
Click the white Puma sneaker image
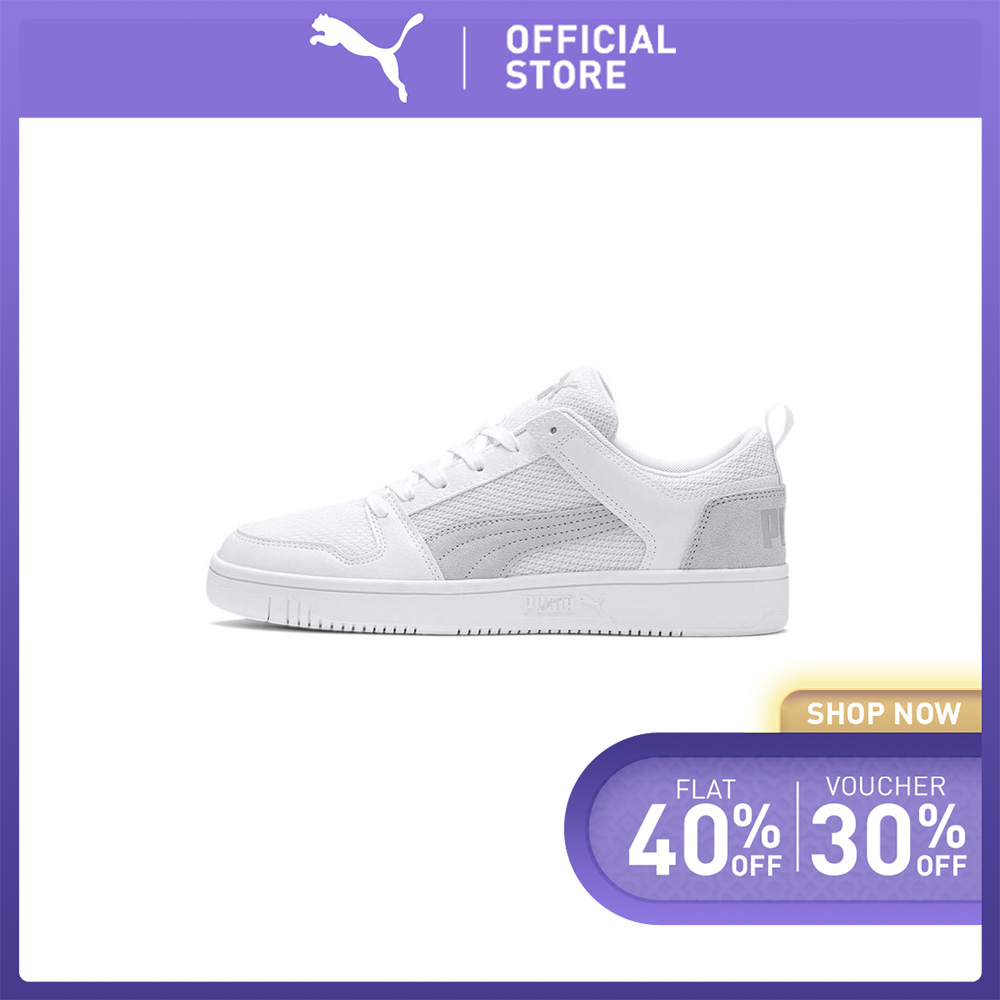(x=499, y=502)
